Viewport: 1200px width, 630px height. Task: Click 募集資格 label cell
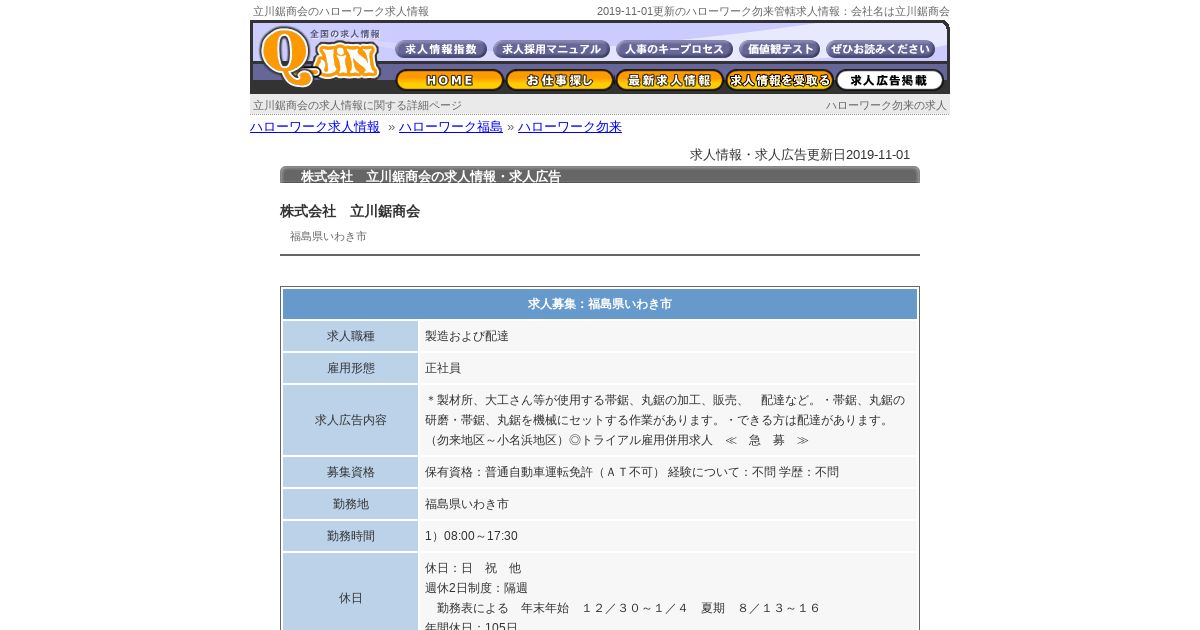click(x=350, y=472)
